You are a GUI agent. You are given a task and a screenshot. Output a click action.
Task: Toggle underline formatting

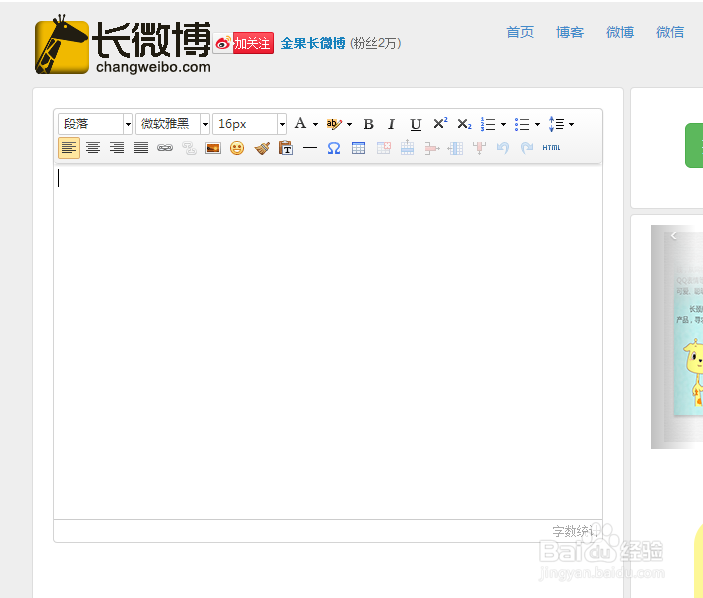(x=416, y=124)
